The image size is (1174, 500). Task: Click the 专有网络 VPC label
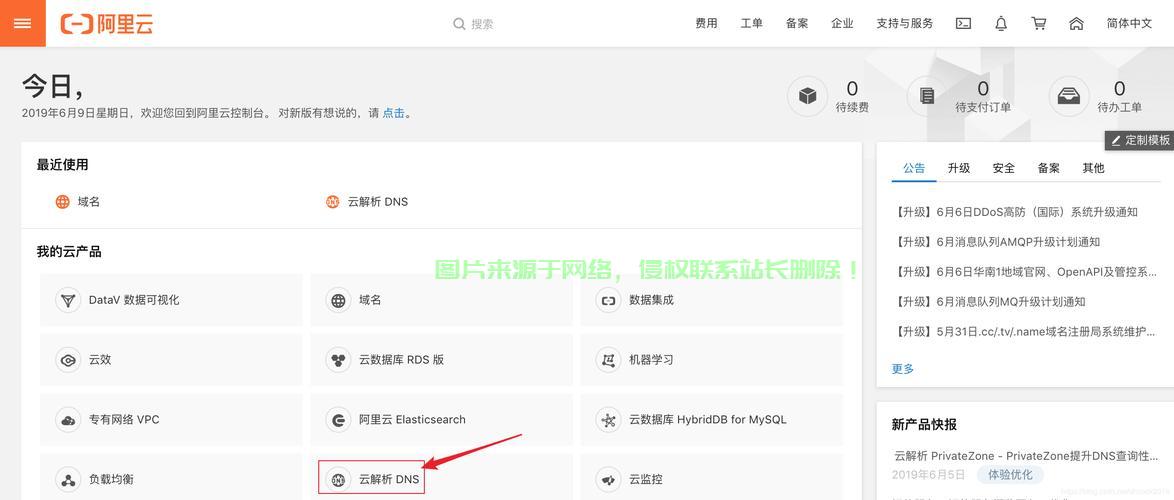(x=124, y=420)
